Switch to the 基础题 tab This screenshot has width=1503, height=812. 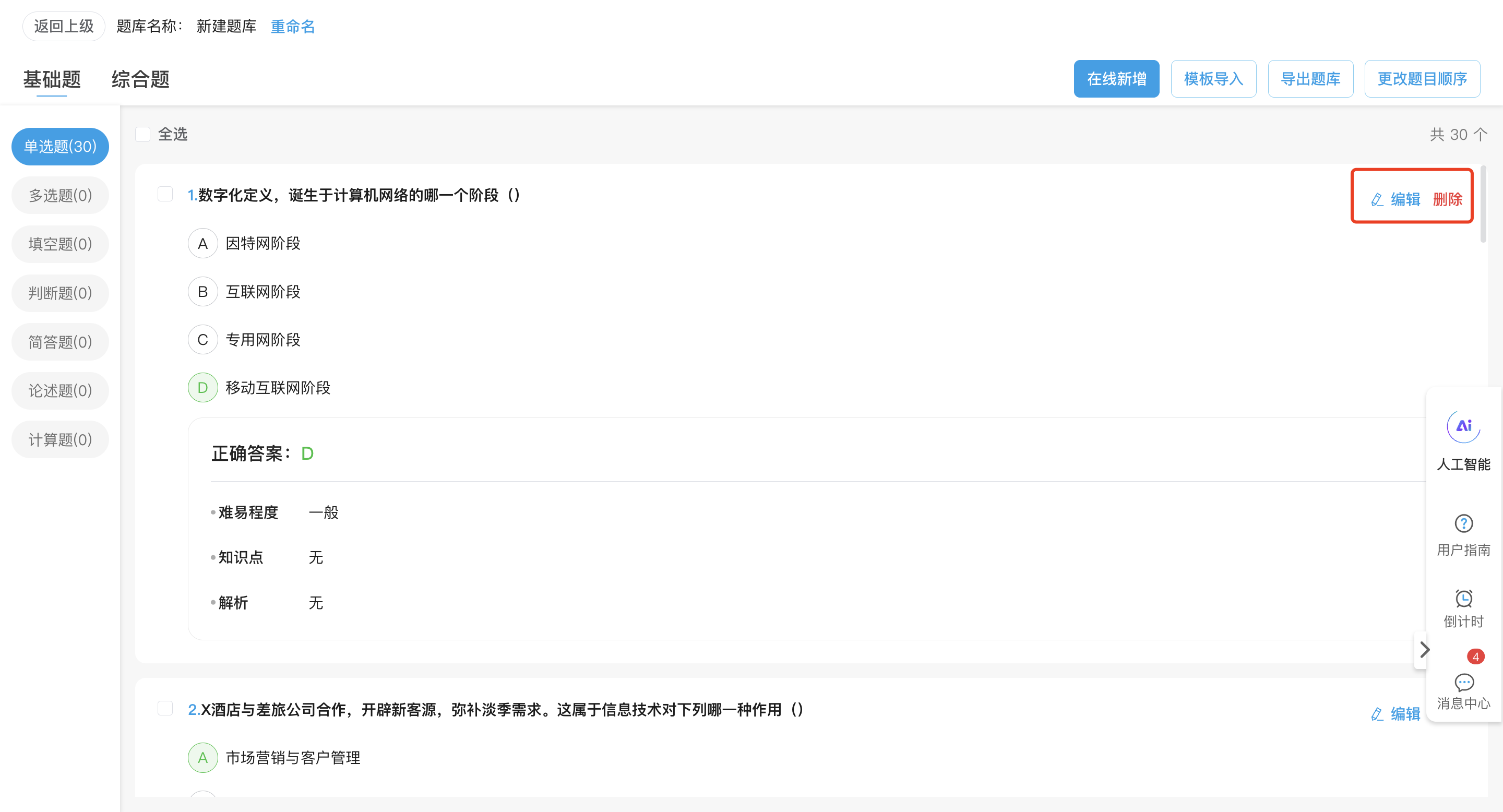coord(52,79)
